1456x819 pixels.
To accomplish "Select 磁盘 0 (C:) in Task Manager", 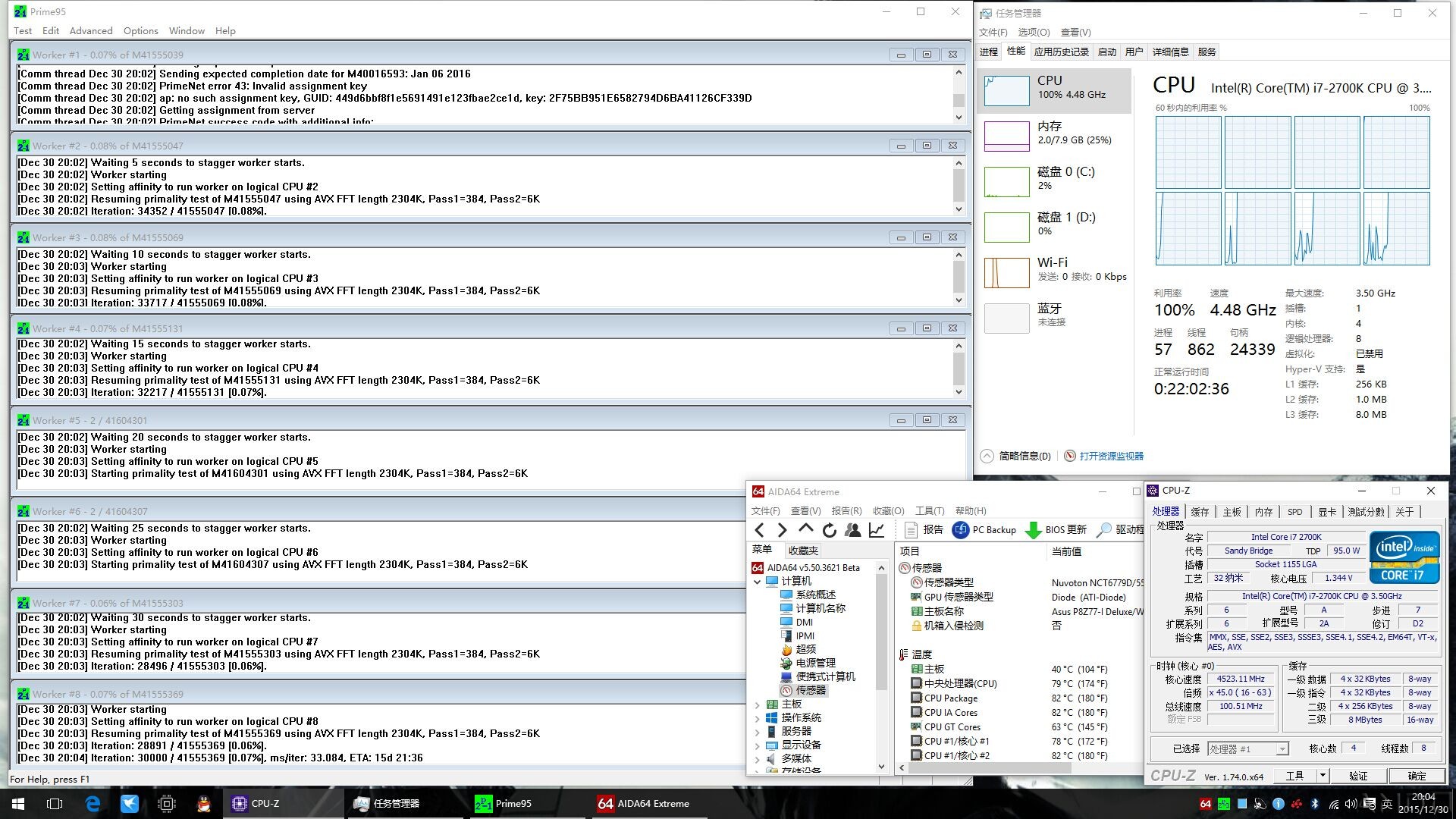I will coord(1054,181).
